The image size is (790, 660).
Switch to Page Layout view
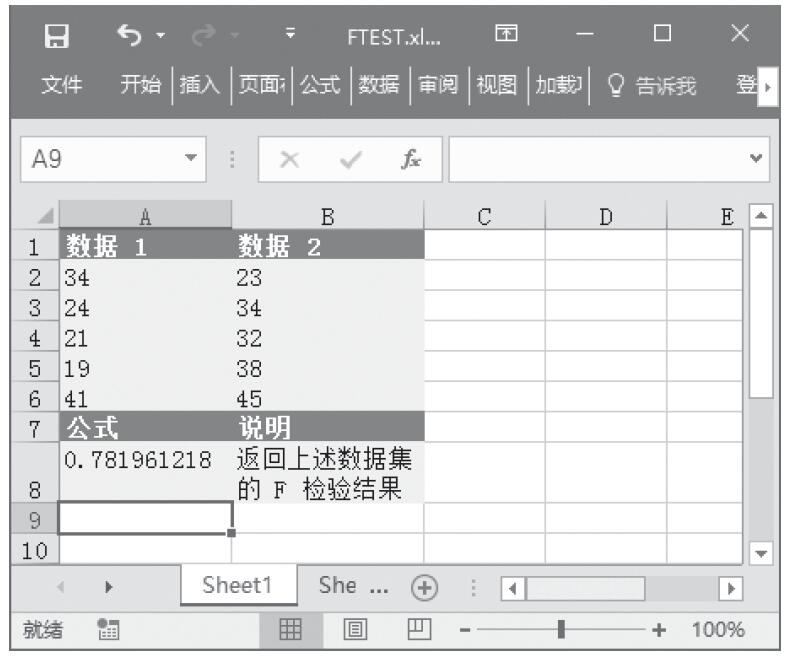(354, 630)
